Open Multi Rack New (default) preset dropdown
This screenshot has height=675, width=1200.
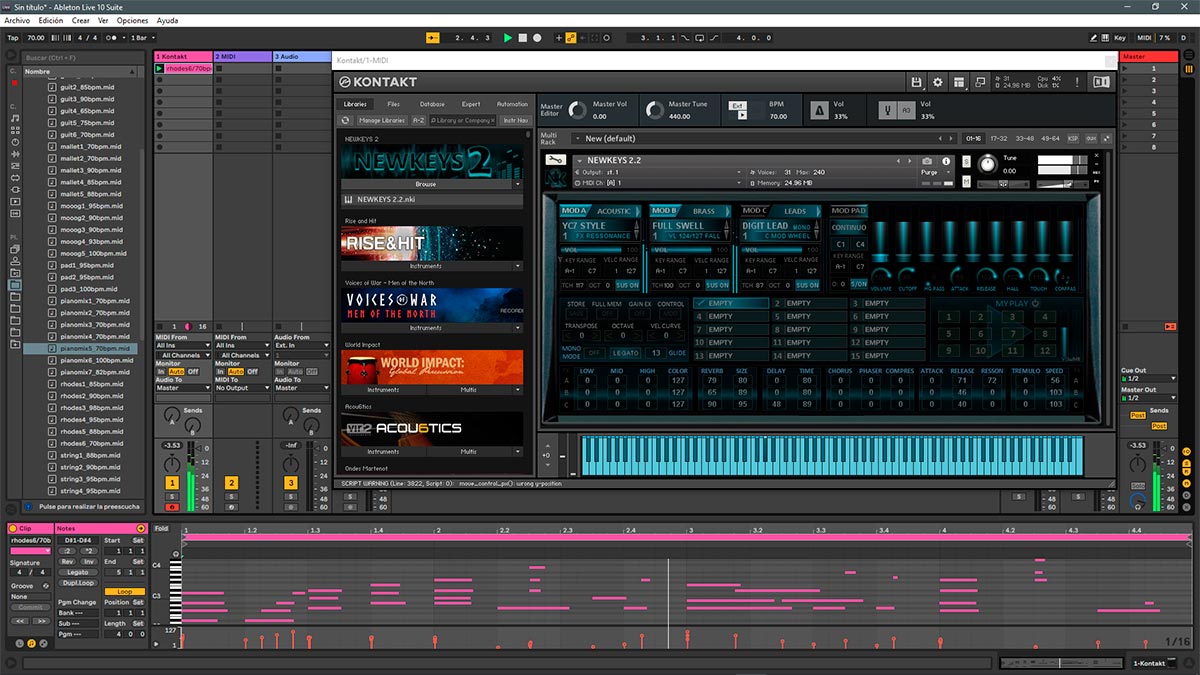[x=764, y=138]
